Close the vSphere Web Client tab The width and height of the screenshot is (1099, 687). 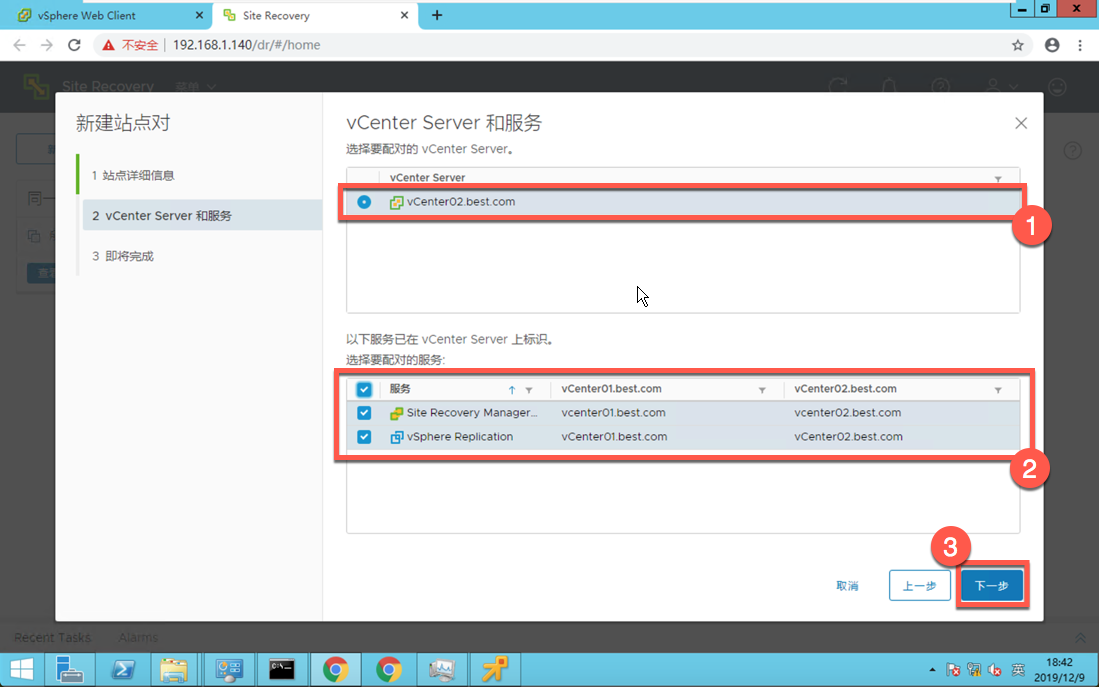(199, 15)
